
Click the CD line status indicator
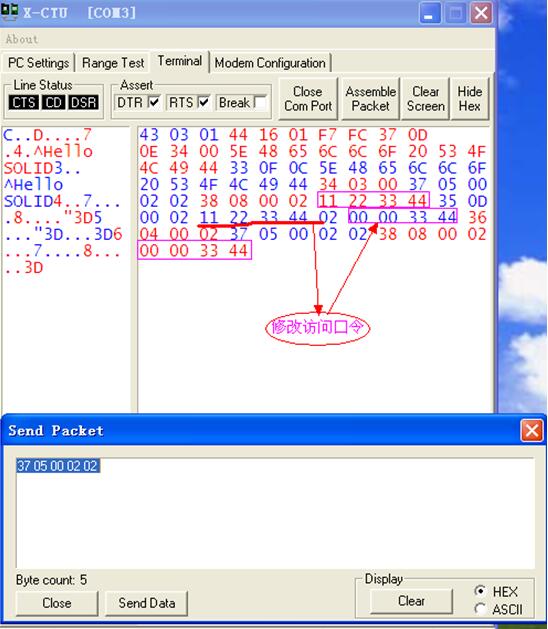53,103
